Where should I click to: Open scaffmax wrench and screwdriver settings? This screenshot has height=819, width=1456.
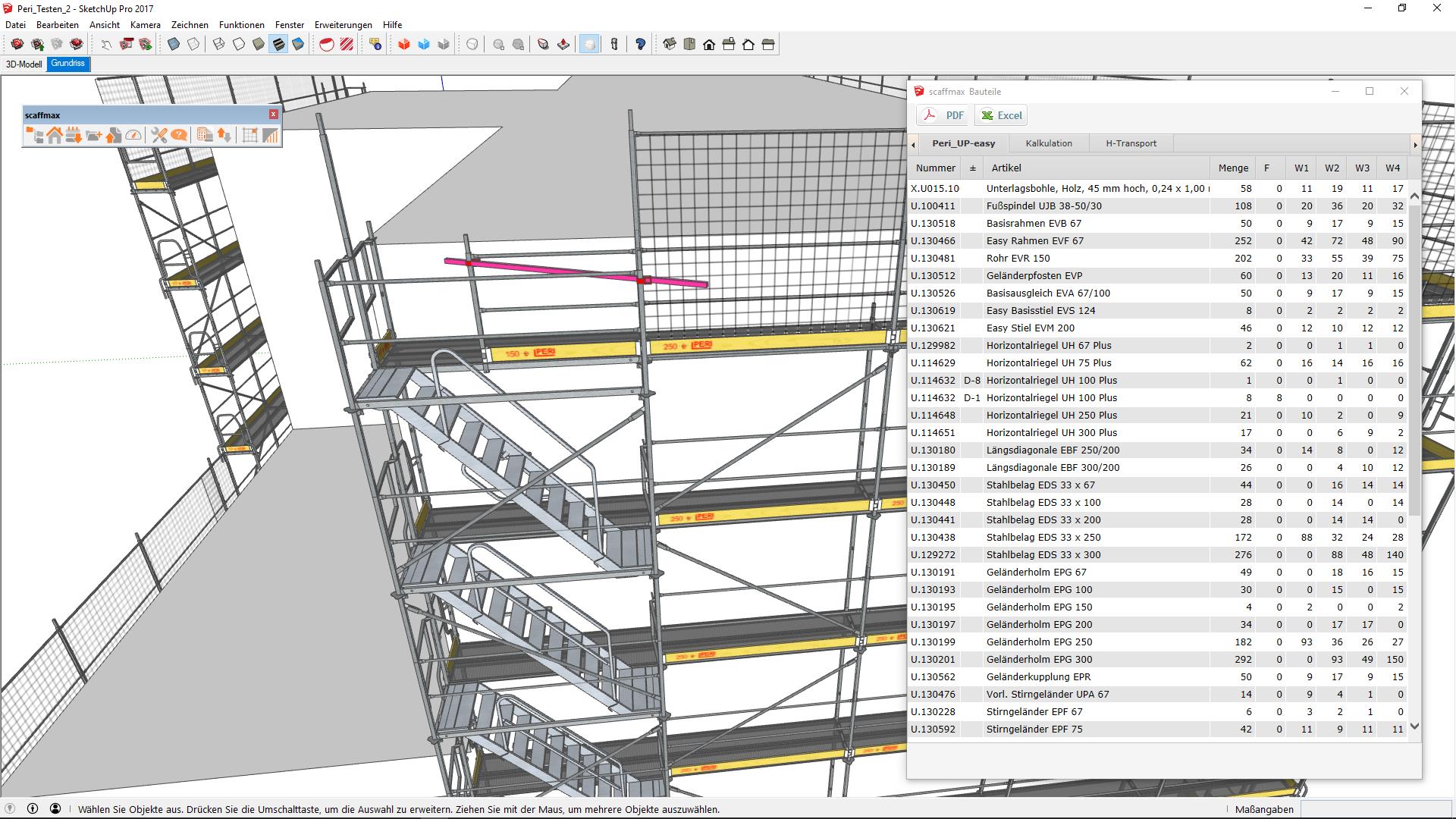(158, 136)
